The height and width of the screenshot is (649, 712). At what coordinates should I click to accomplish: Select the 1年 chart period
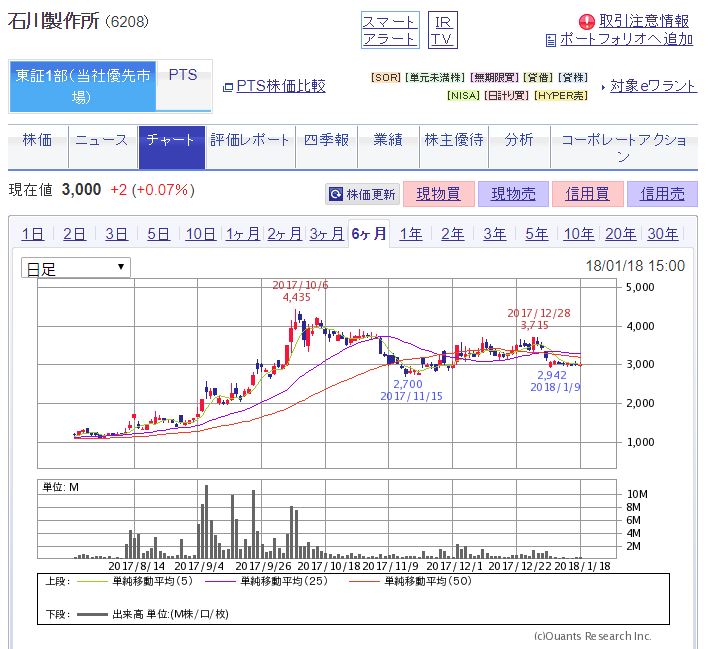coord(410,234)
